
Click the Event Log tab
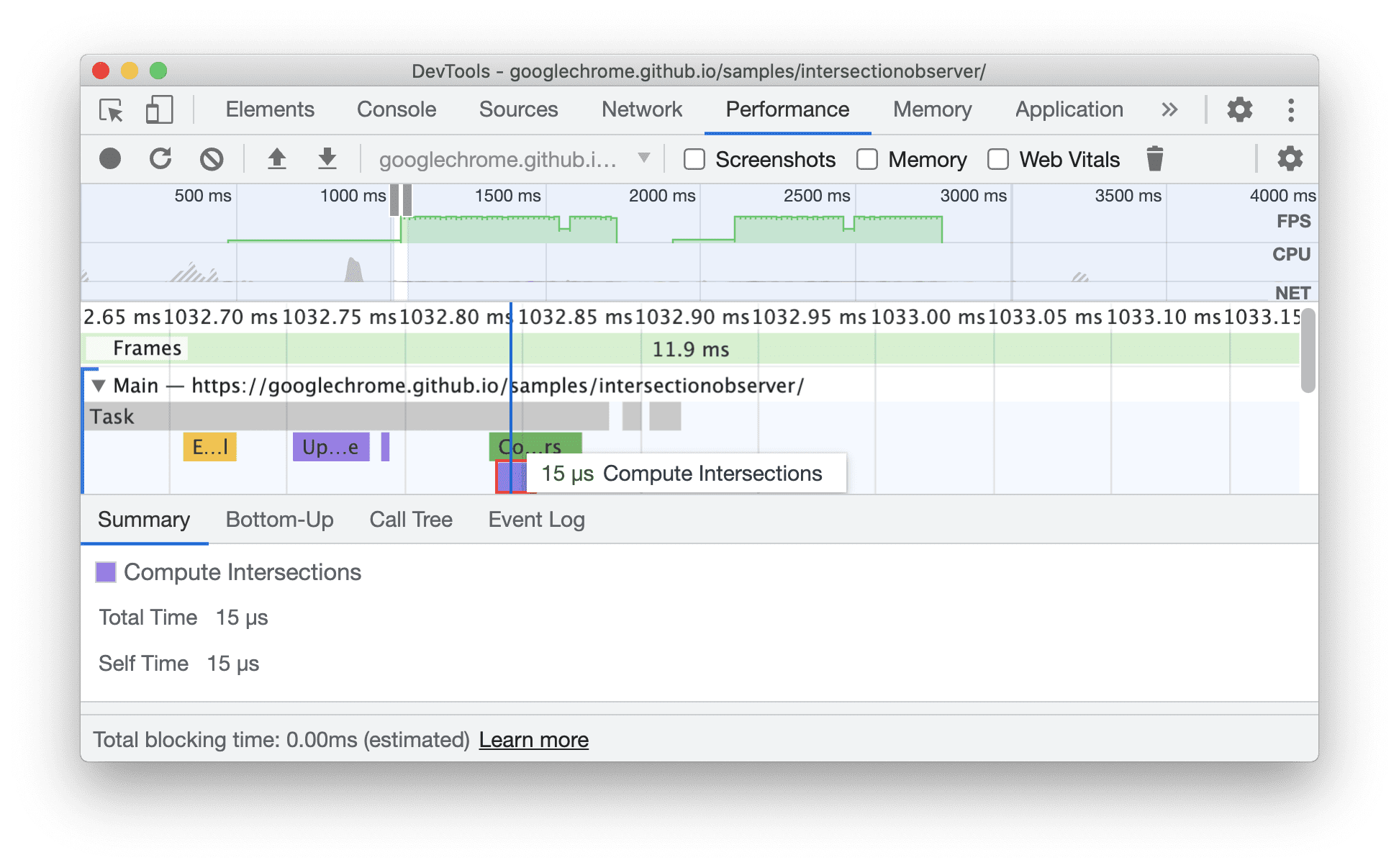(535, 519)
